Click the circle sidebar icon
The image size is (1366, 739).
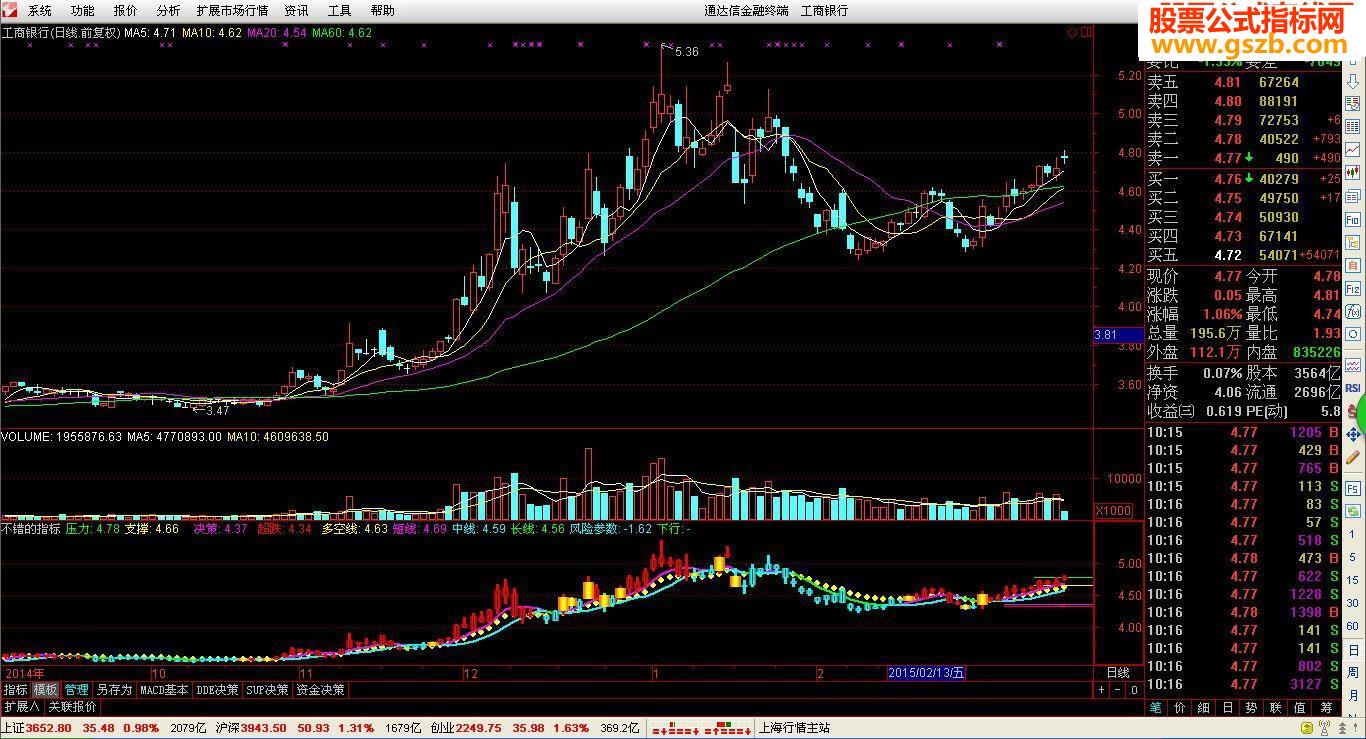coord(1353,334)
